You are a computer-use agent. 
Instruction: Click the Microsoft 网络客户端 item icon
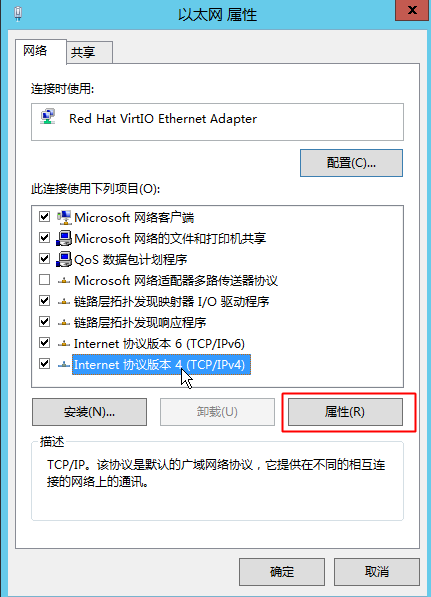pyautogui.click(x=64, y=217)
